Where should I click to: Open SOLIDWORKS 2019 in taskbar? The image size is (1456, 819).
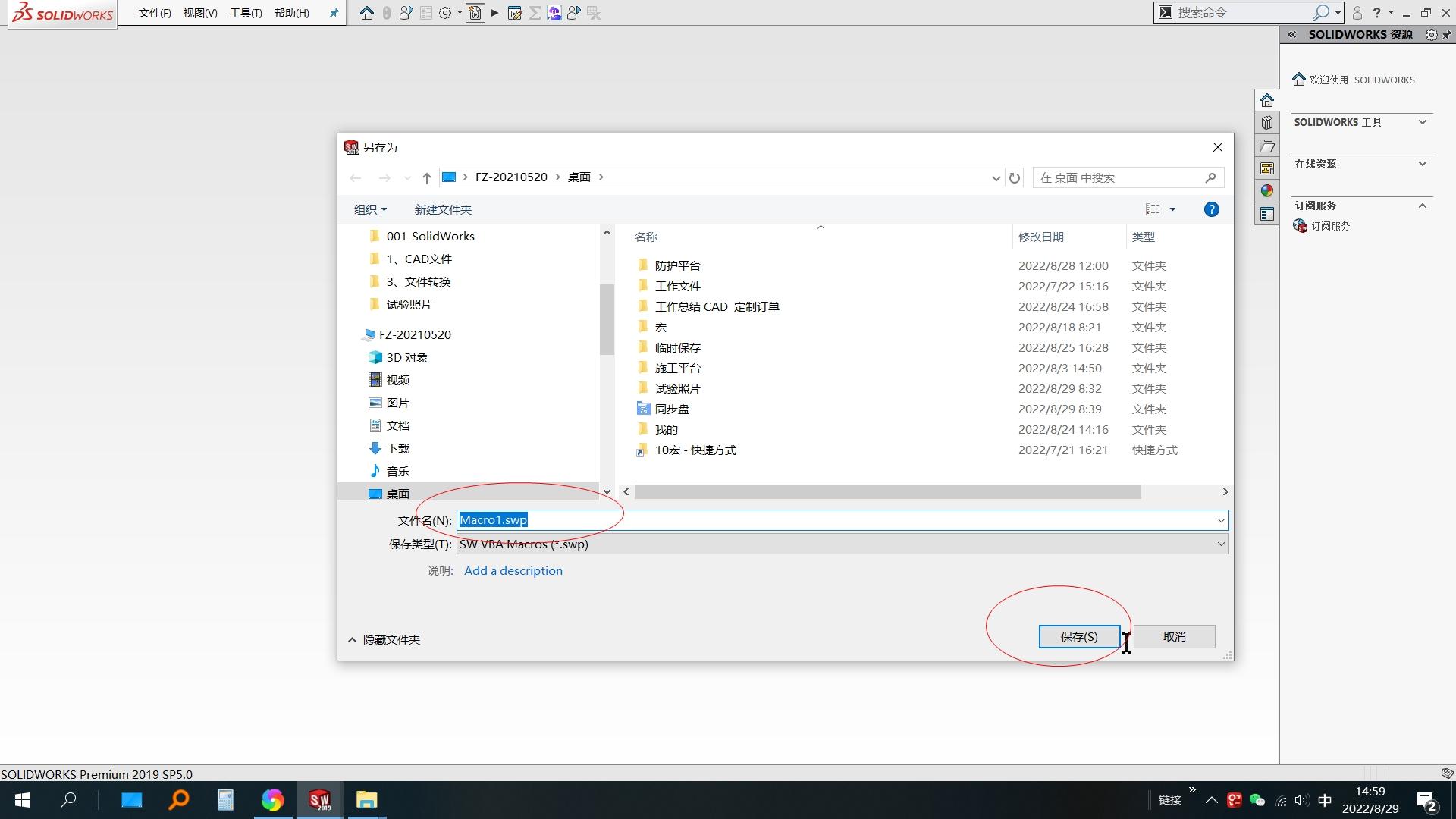point(319,800)
